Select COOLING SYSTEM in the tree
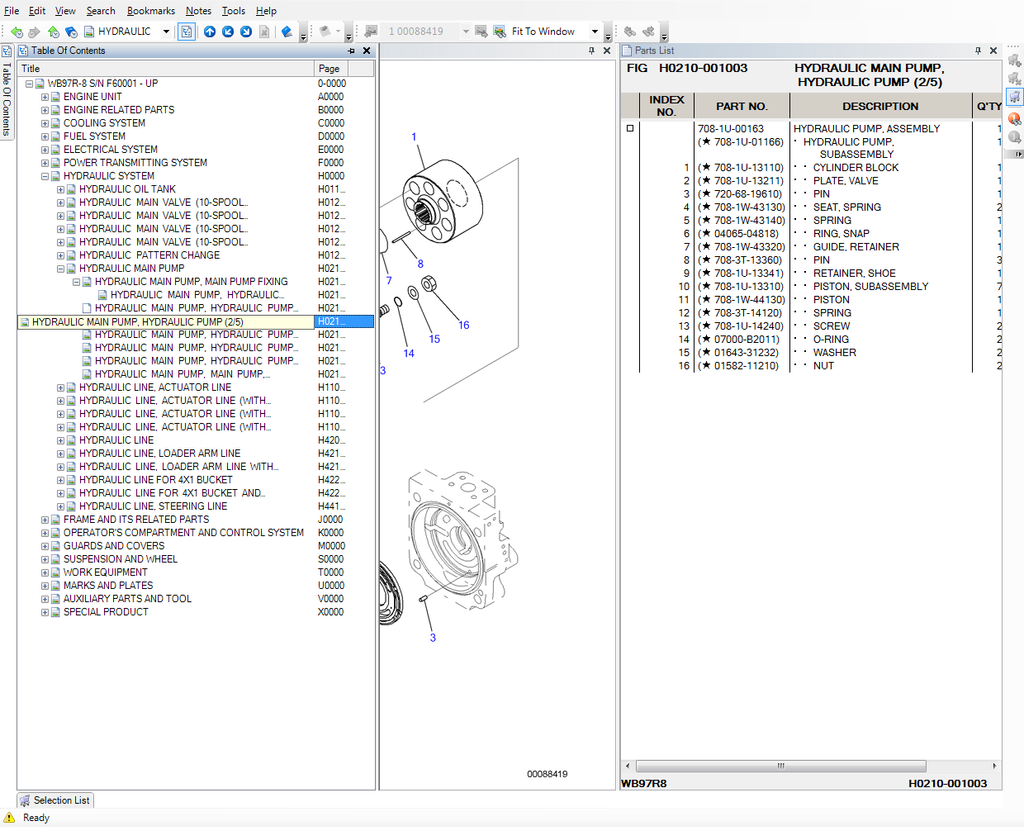1024x827 pixels. pyautogui.click(x=104, y=123)
